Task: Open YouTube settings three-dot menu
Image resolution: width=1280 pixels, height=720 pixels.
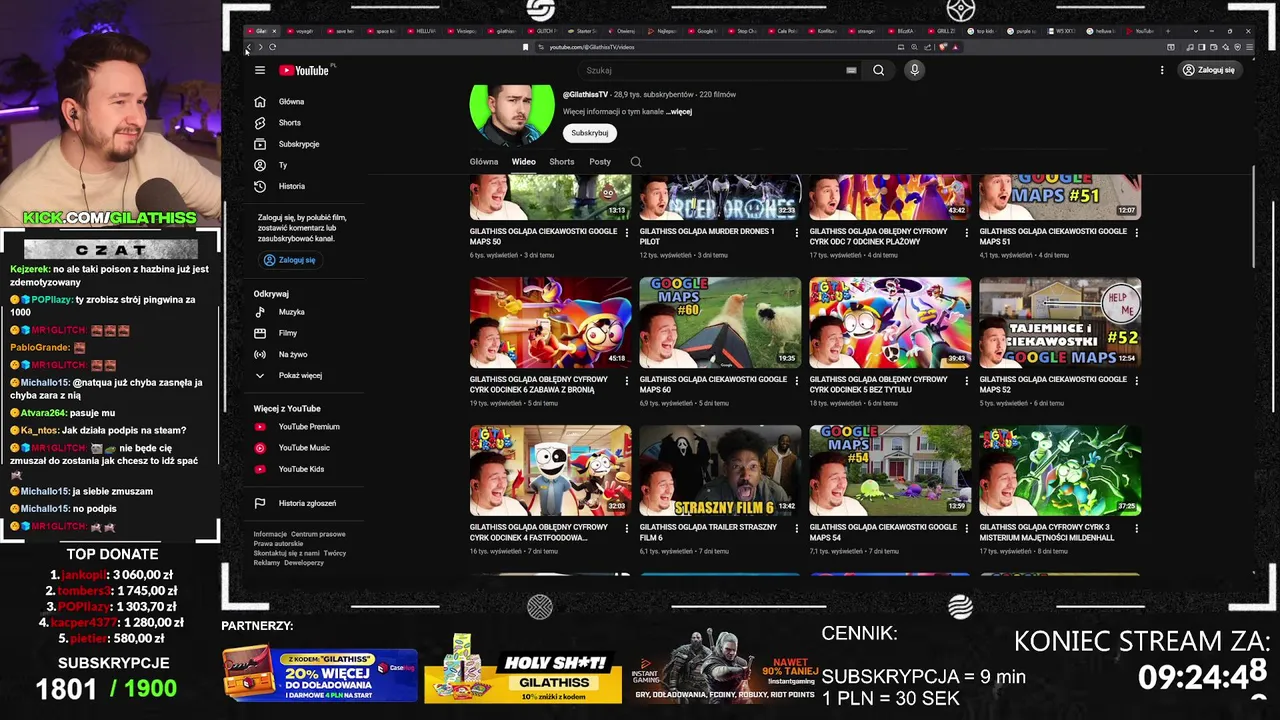Action: (1162, 70)
